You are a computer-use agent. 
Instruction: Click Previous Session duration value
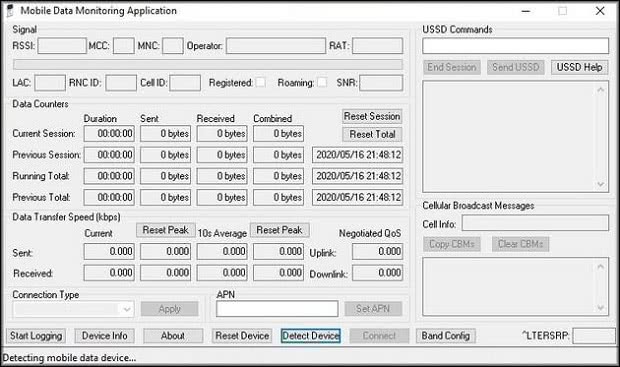point(109,155)
